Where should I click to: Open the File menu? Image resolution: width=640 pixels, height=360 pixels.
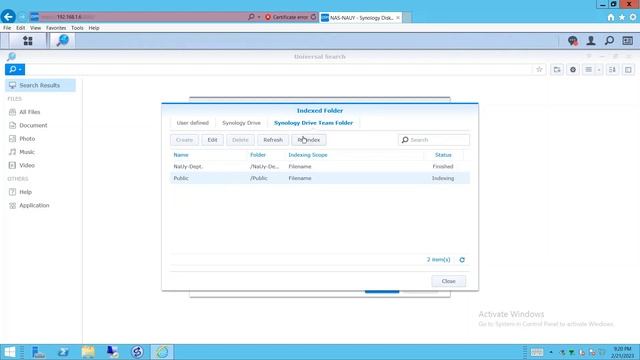[7, 28]
